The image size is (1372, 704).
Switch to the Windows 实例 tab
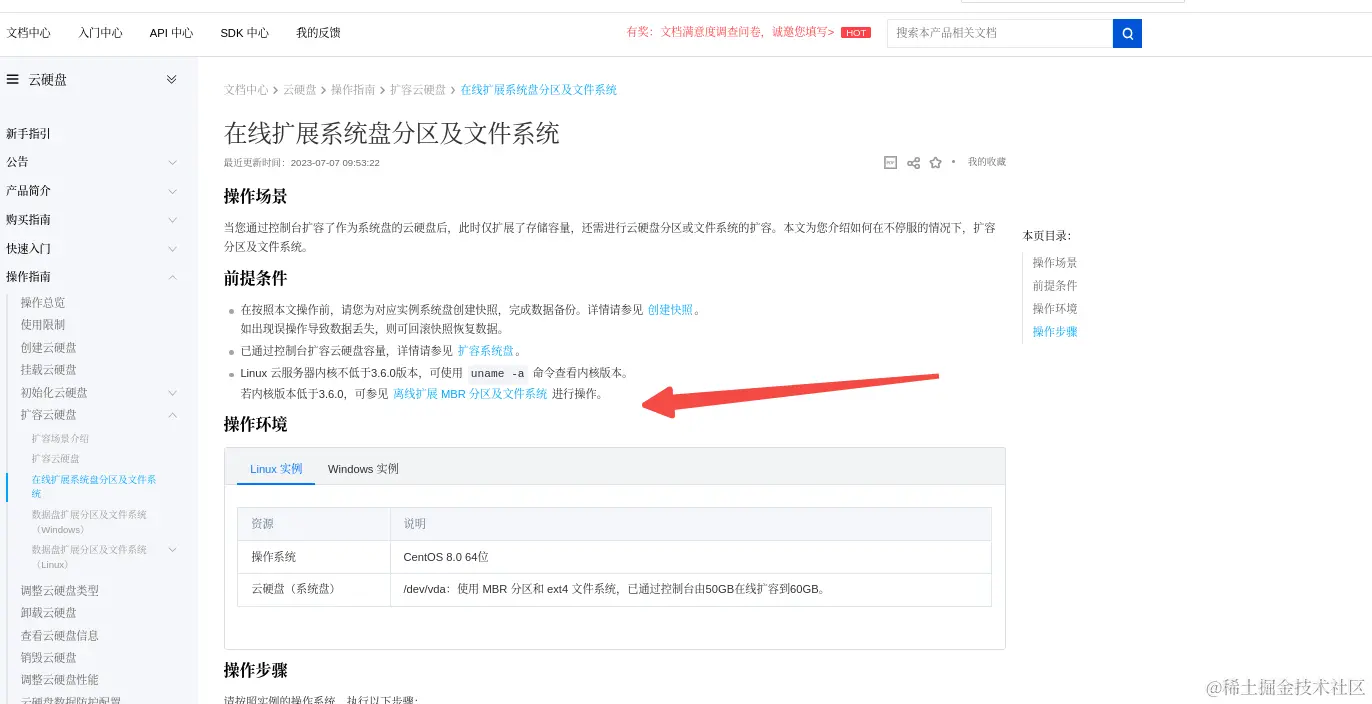(x=363, y=469)
